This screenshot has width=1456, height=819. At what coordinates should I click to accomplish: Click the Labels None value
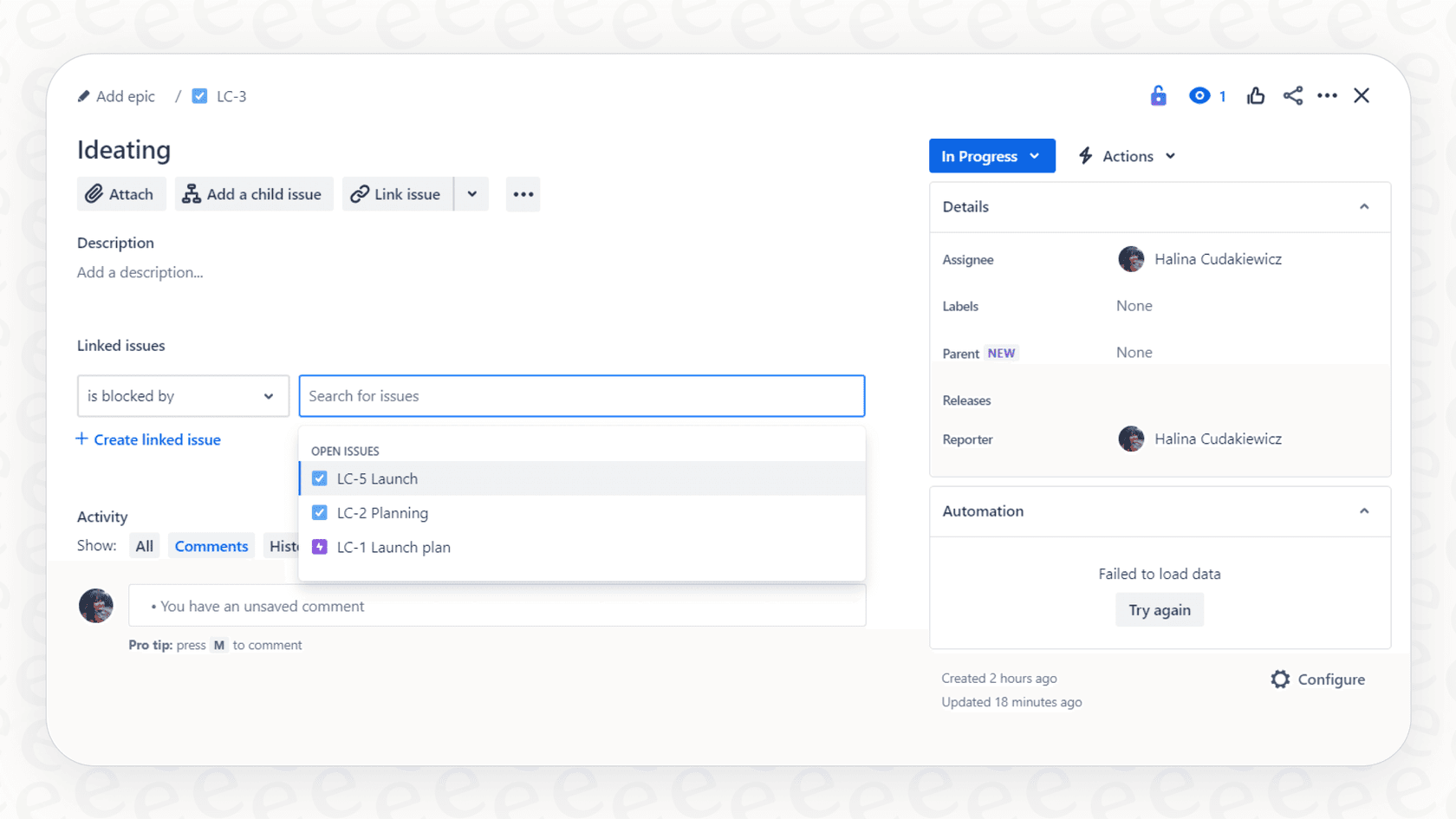[1134, 306]
